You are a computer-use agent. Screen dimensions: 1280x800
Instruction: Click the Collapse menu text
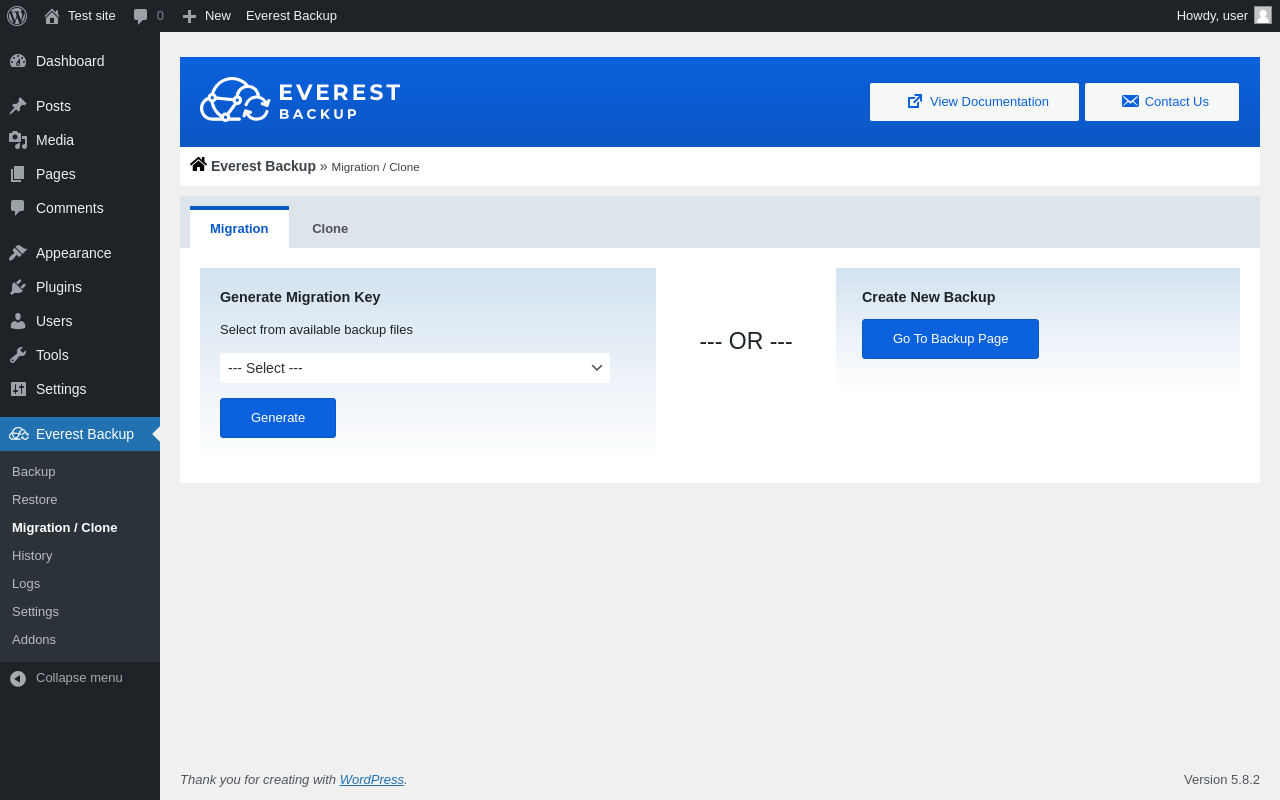[x=79, y=678]
